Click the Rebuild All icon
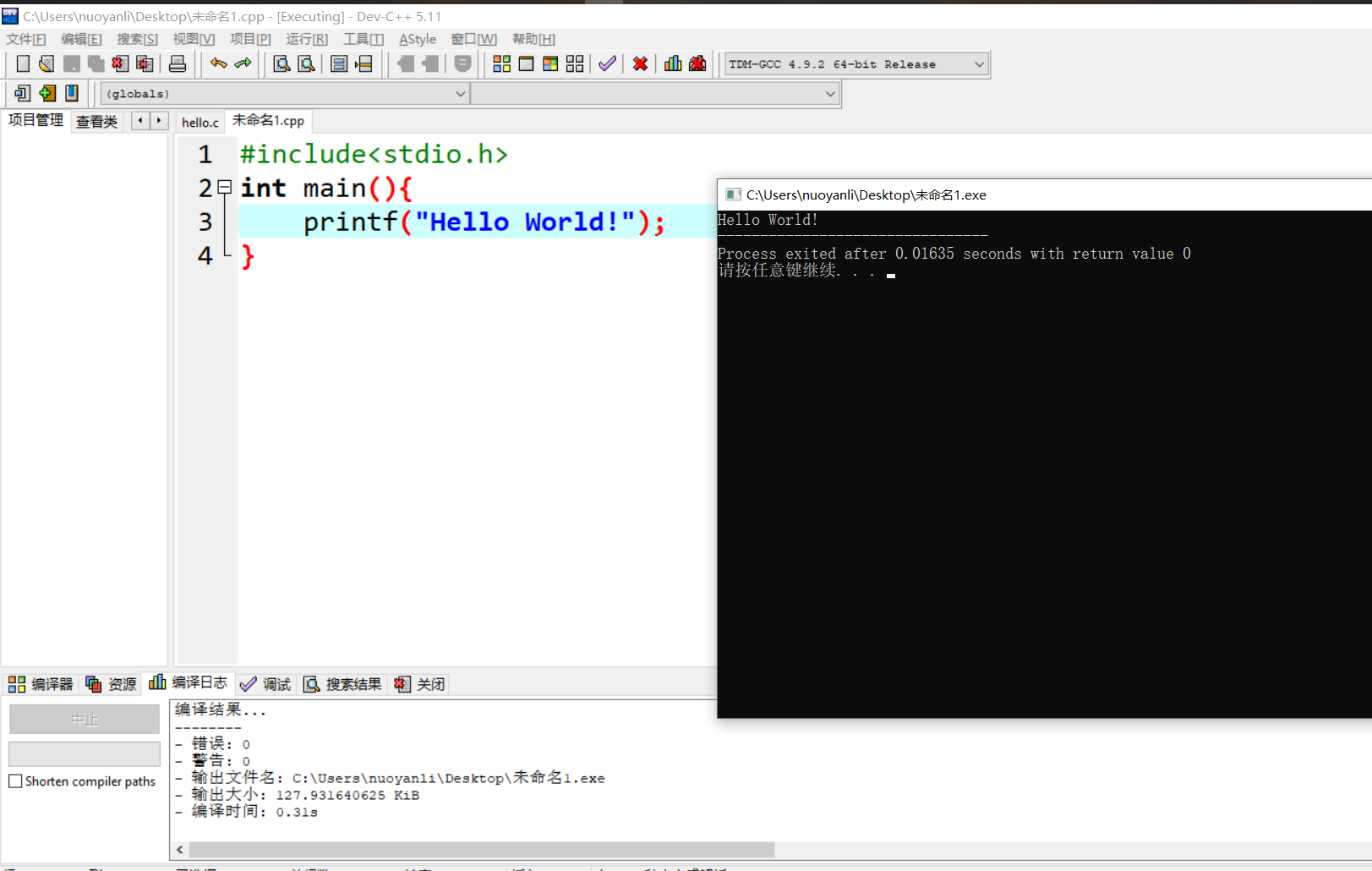1372x871 pixels. tap(575, 63)
